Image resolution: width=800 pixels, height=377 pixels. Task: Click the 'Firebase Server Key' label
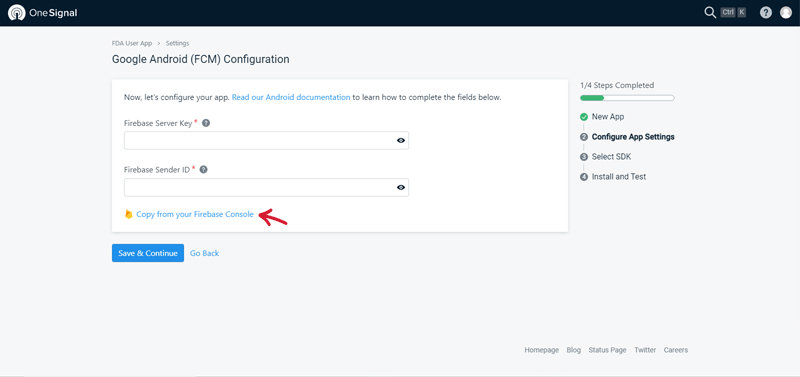tap(158, 123)
